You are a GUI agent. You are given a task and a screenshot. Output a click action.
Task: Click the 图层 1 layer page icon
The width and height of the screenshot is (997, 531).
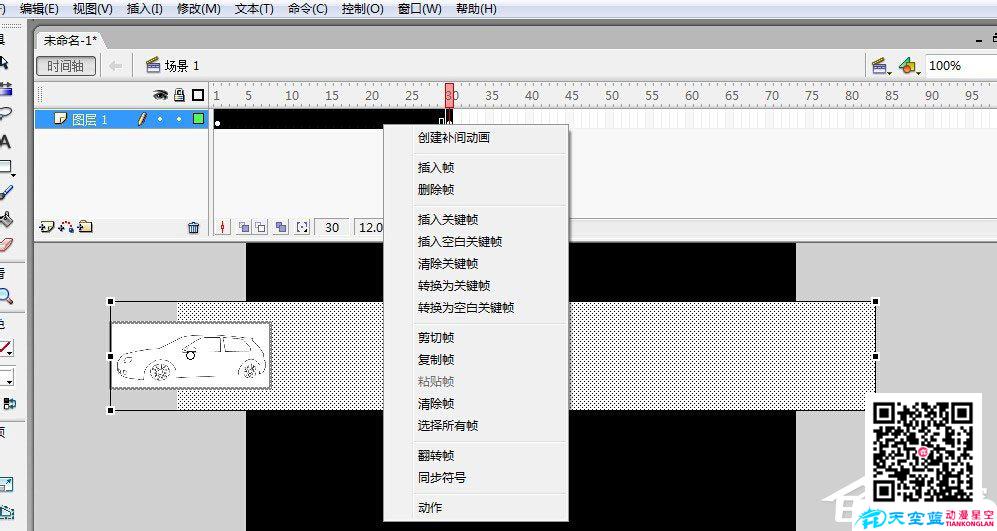(60, 119)
